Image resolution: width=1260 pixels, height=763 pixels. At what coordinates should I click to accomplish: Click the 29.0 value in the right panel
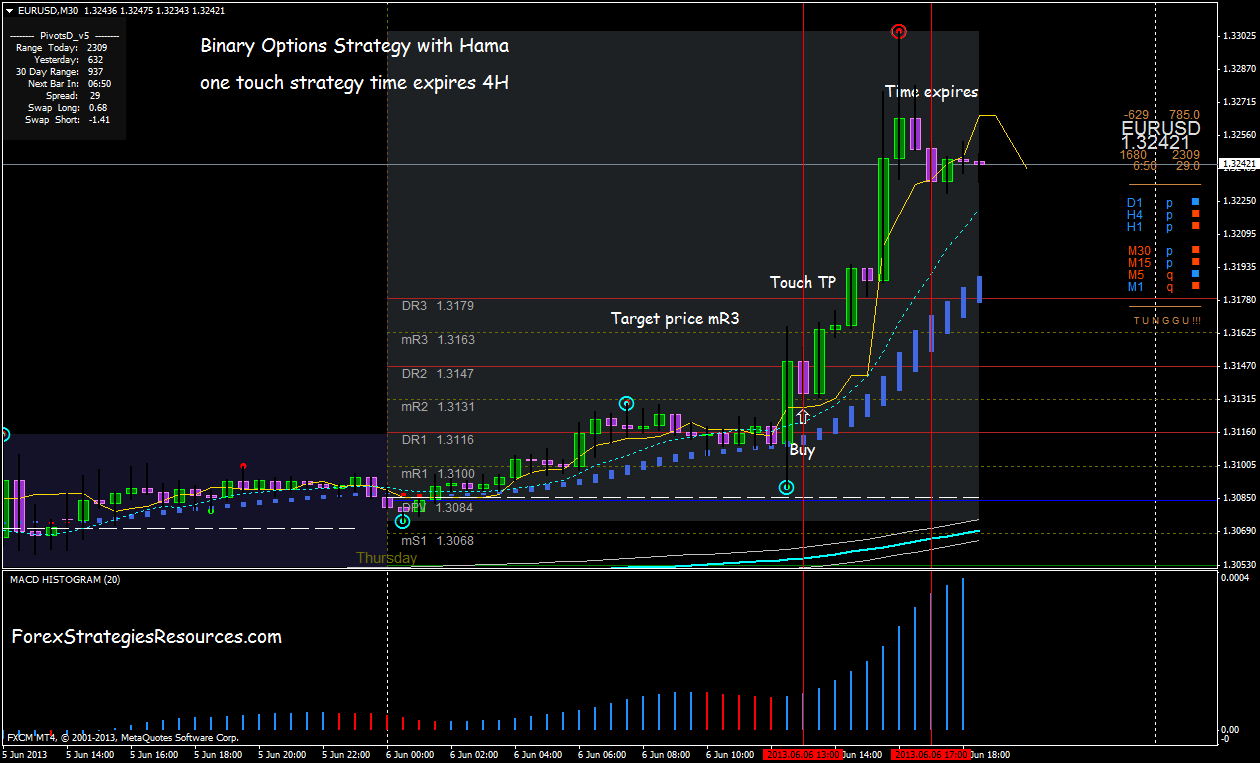pos(1187,166)
